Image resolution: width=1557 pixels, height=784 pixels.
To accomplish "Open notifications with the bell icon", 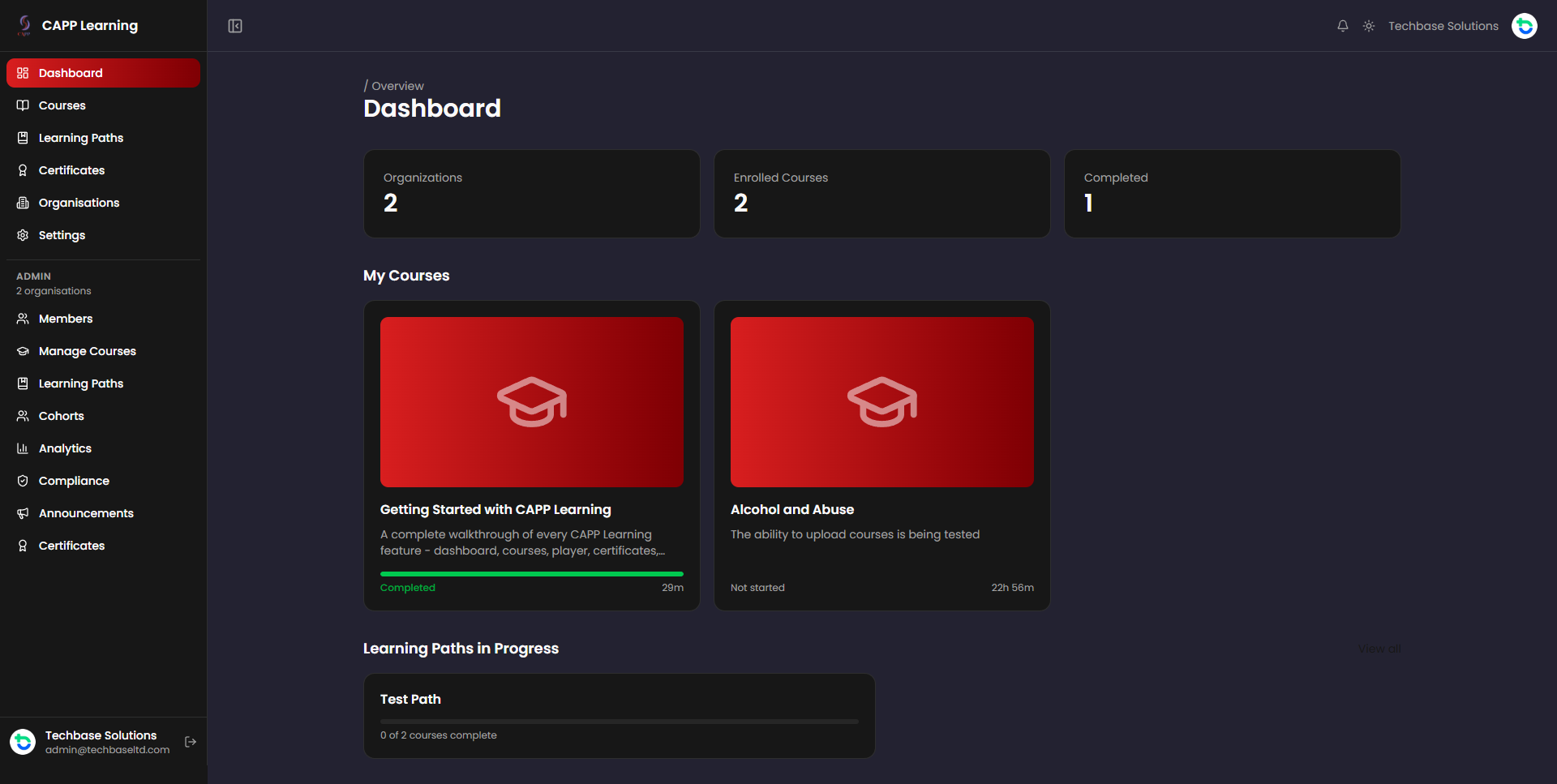I will tap(1343, 26).
